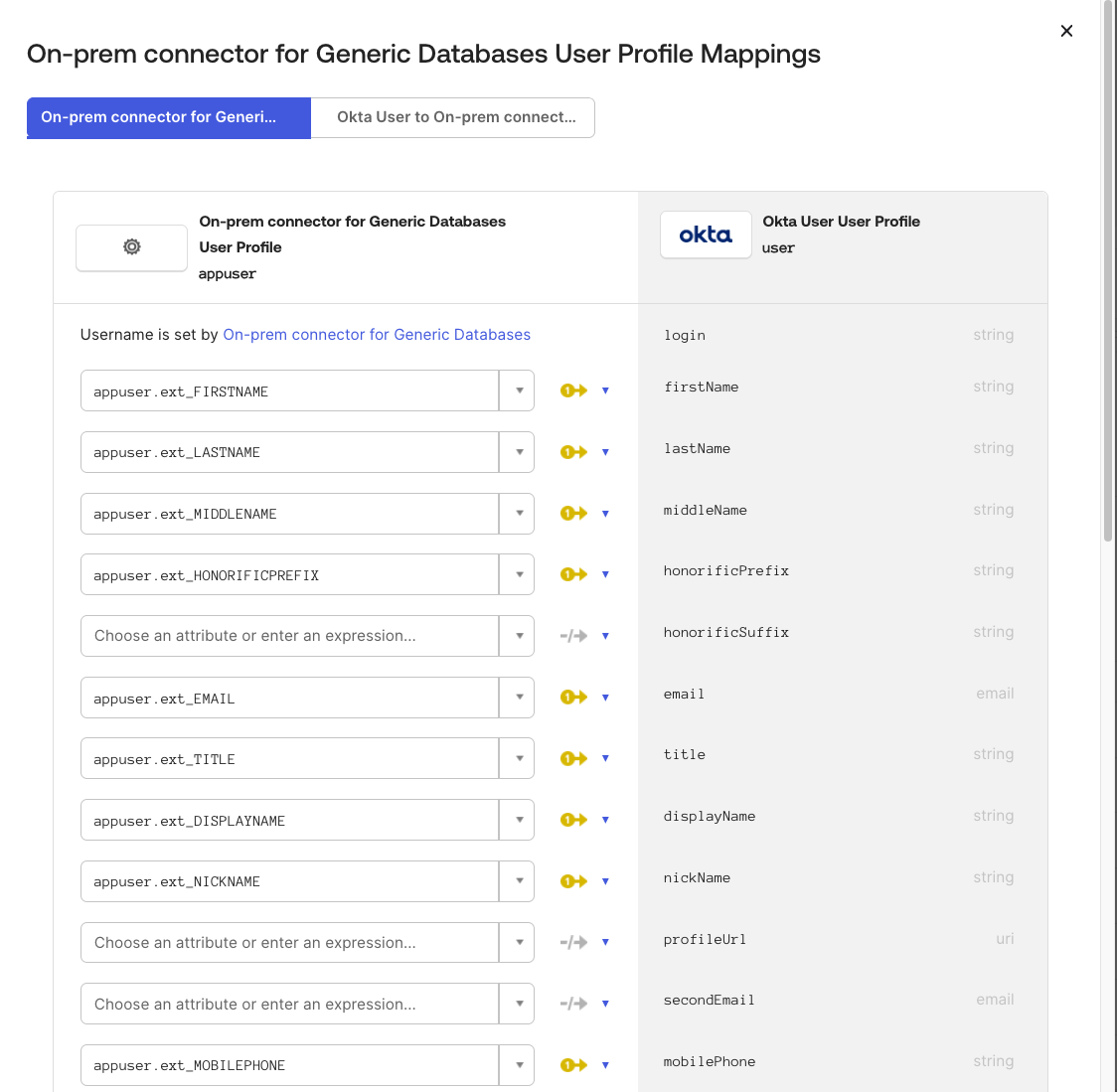Click the mapping arrow icon beside lastName row
This screenshot has height=1092, width=1117.
pos(573,452)
